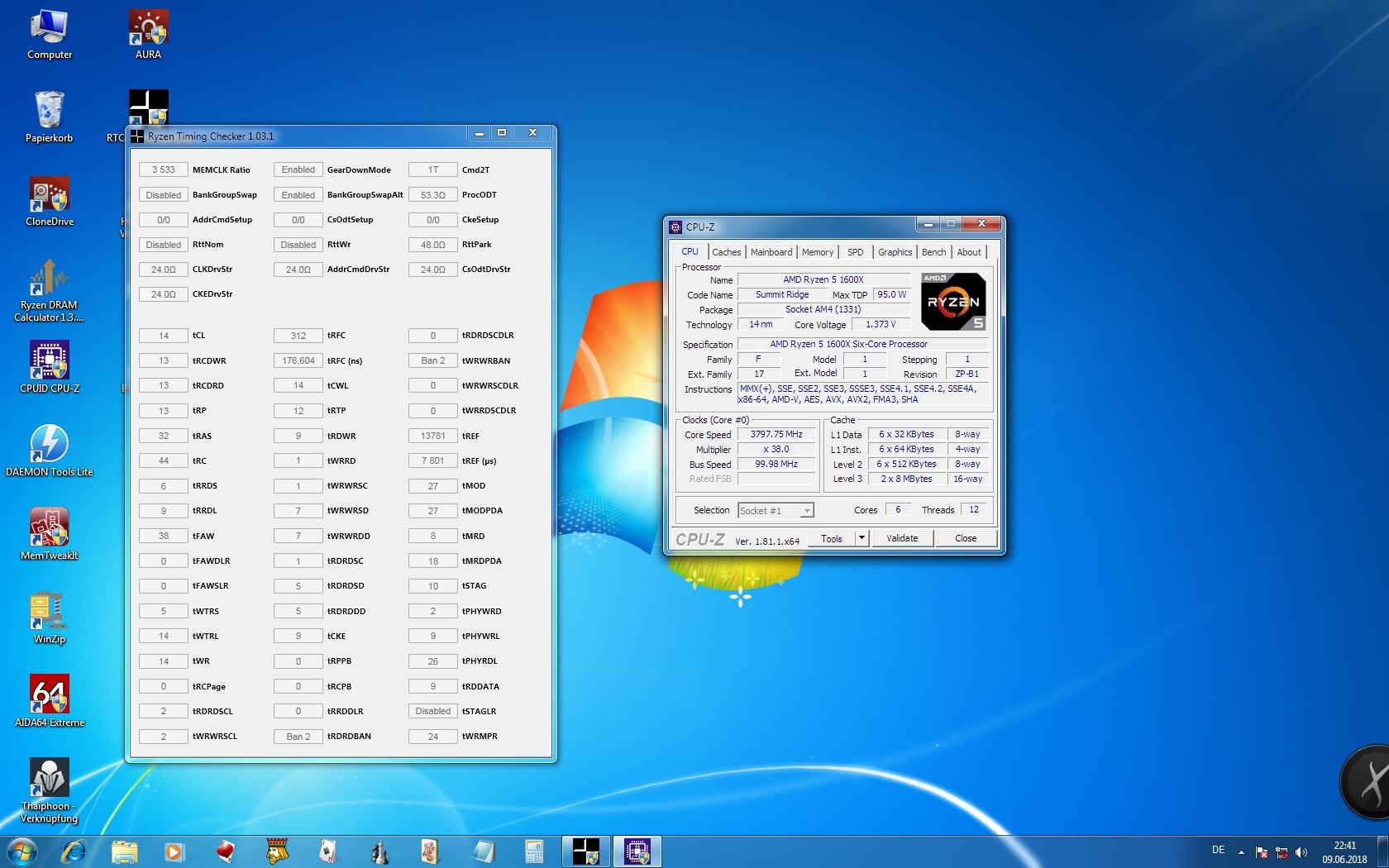Launch Internet Explorer from the taskbar
Screen dimensions: 1389x868
pyautogui.click(x=74, y=851)
